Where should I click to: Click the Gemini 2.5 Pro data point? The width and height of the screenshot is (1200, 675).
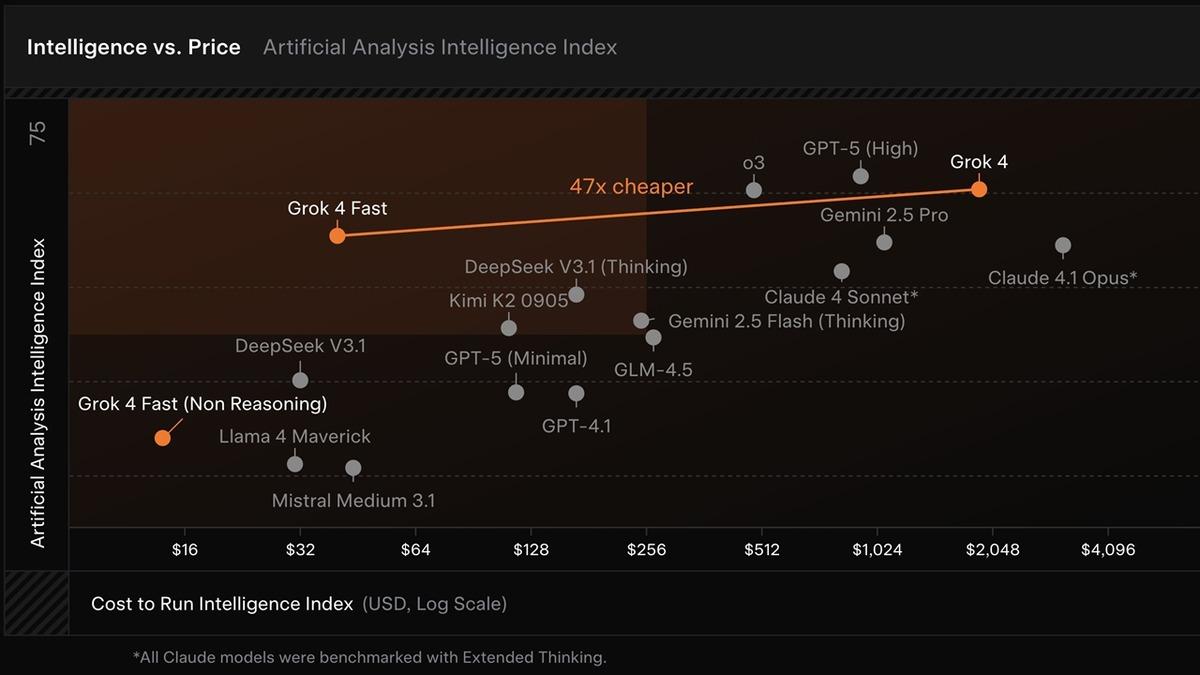point(884,242)
